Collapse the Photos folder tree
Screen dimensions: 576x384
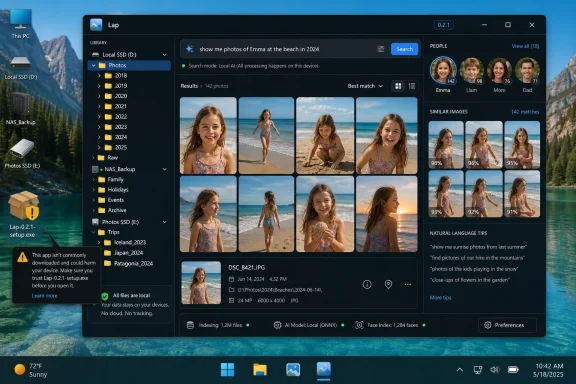point(94,65)
